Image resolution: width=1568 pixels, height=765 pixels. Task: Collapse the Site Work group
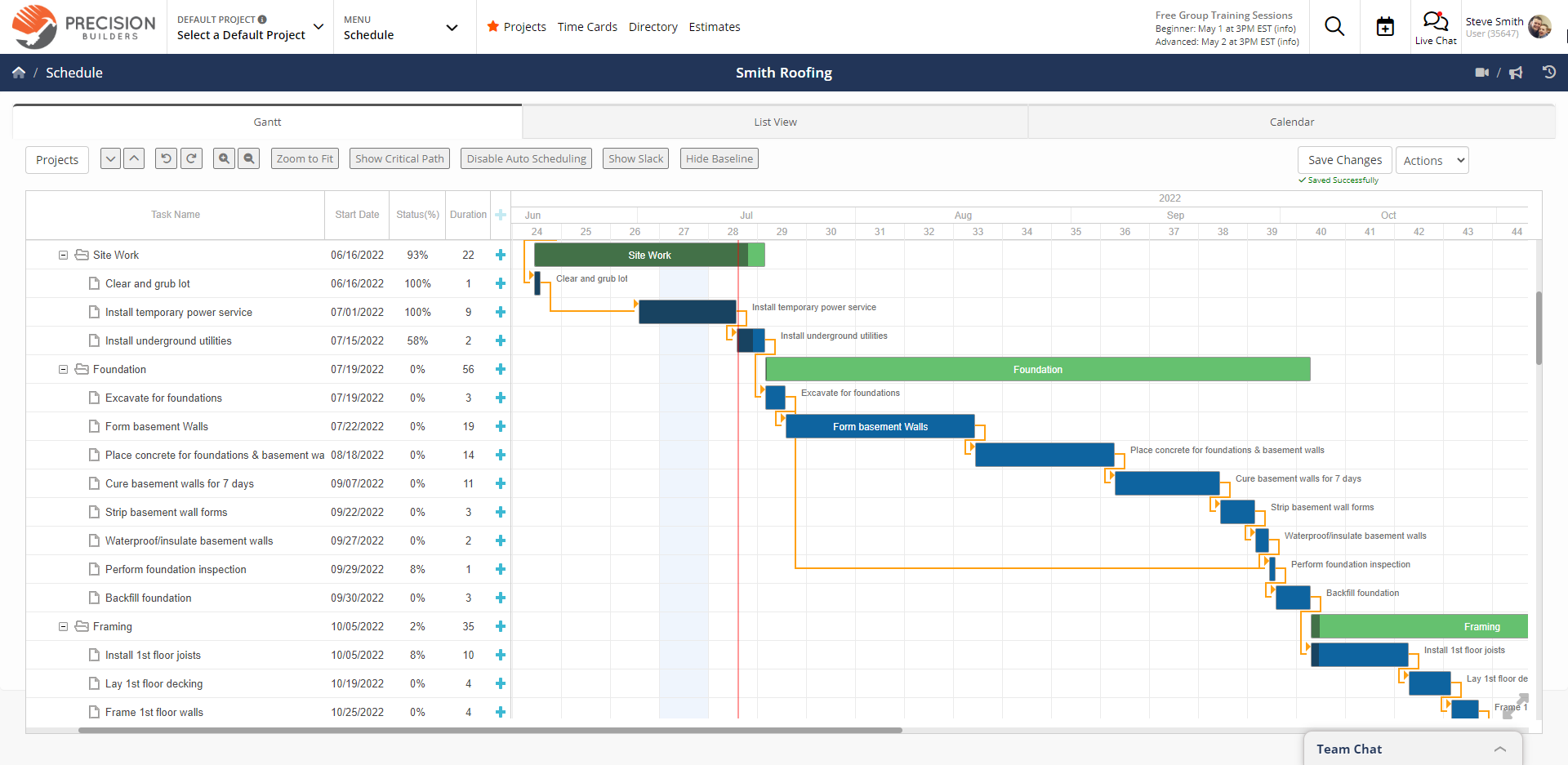click(x=63, y=255)
